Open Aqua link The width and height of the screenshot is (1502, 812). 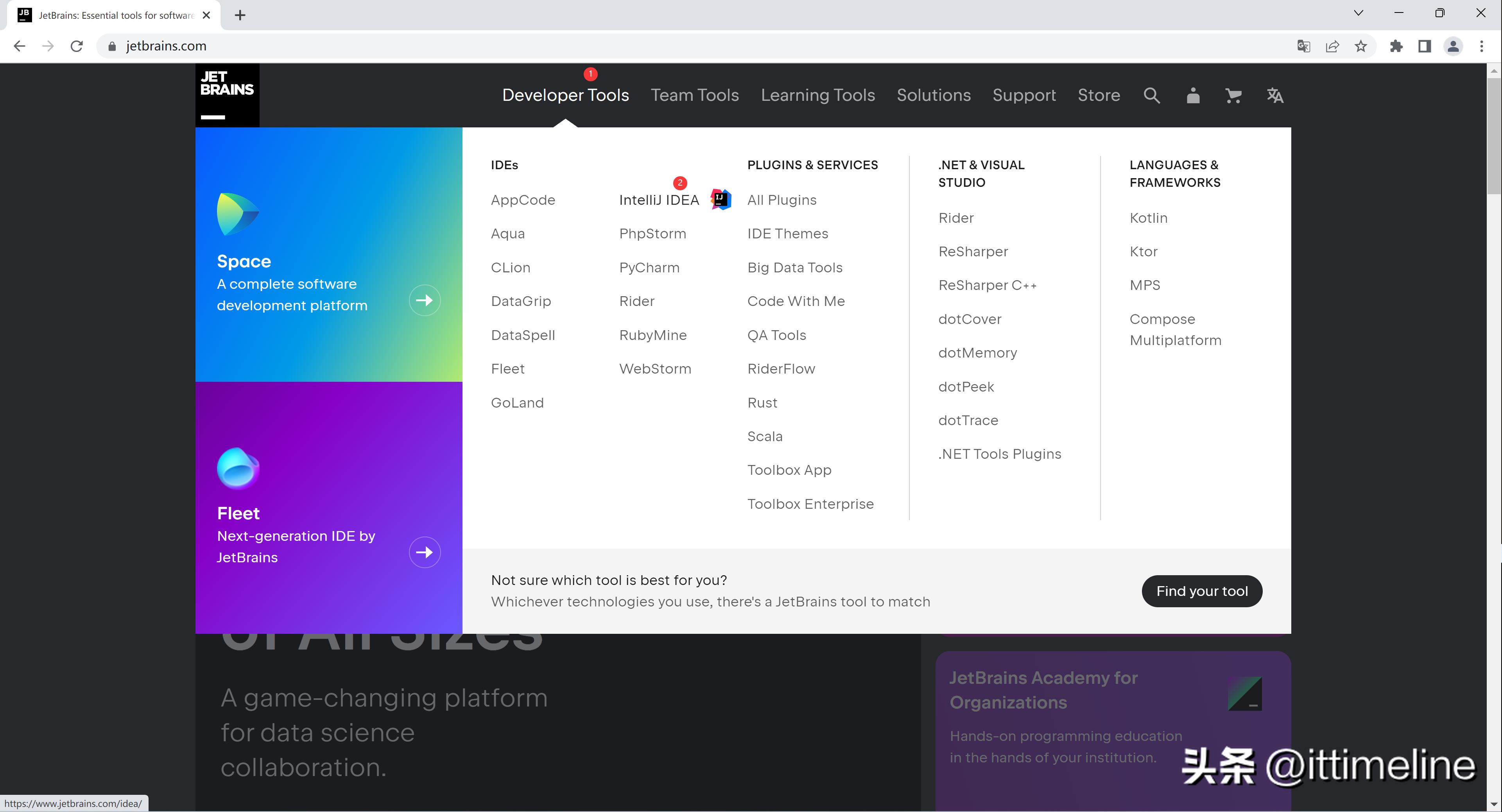507,234
